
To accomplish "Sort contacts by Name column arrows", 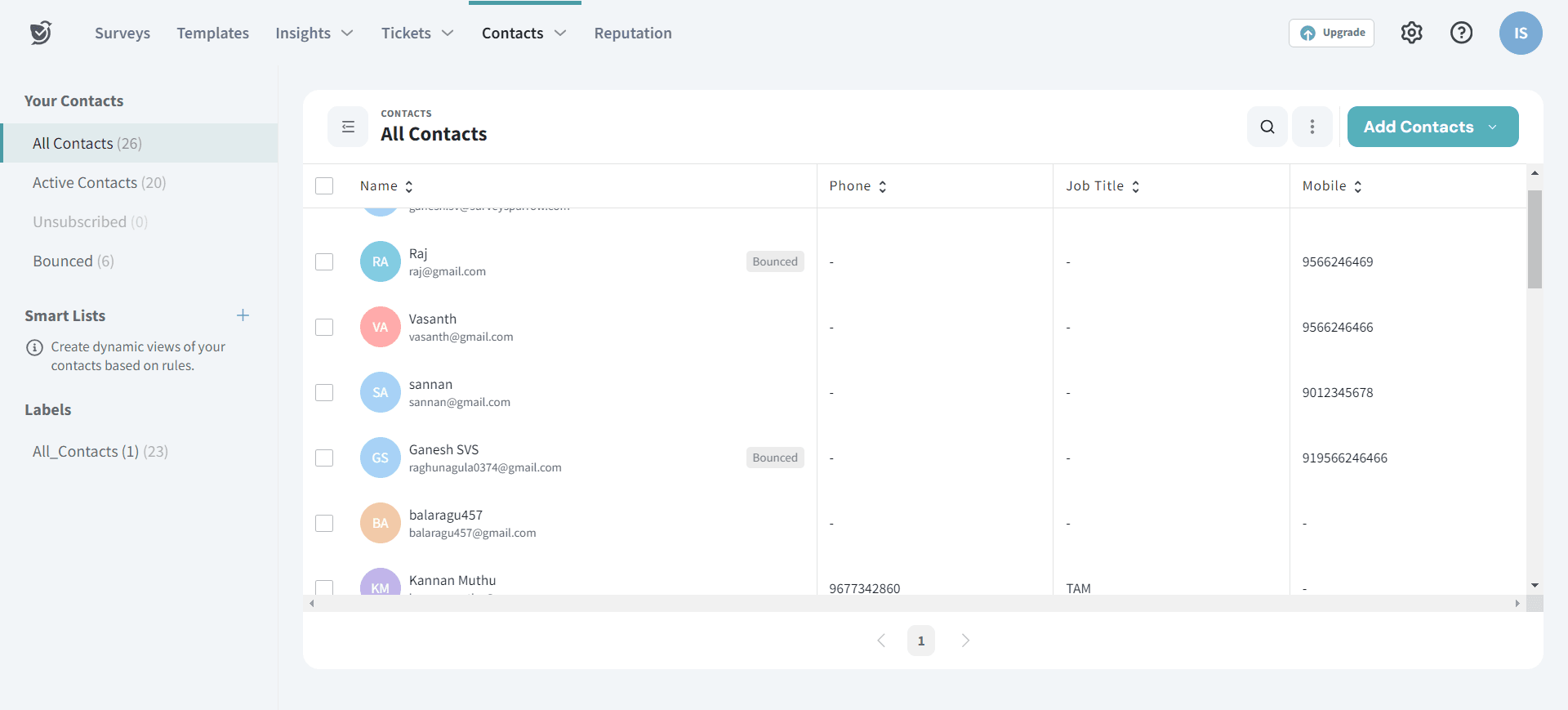I will [409, 186].
